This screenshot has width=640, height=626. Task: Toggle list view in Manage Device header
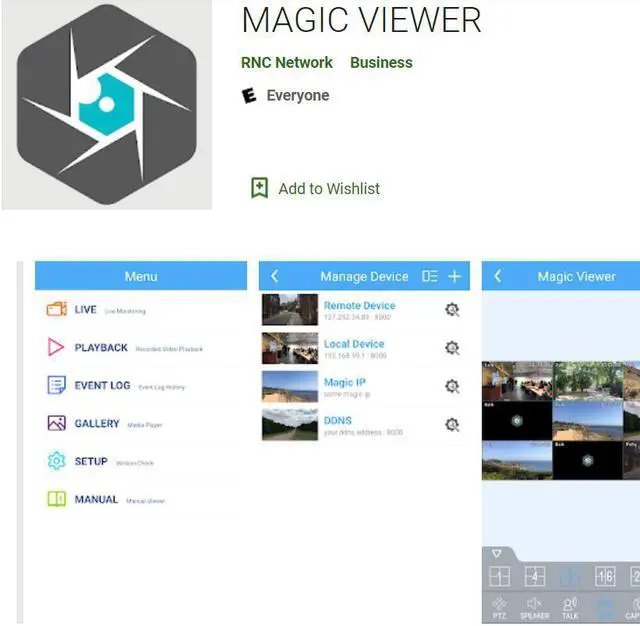click(430, 277)
